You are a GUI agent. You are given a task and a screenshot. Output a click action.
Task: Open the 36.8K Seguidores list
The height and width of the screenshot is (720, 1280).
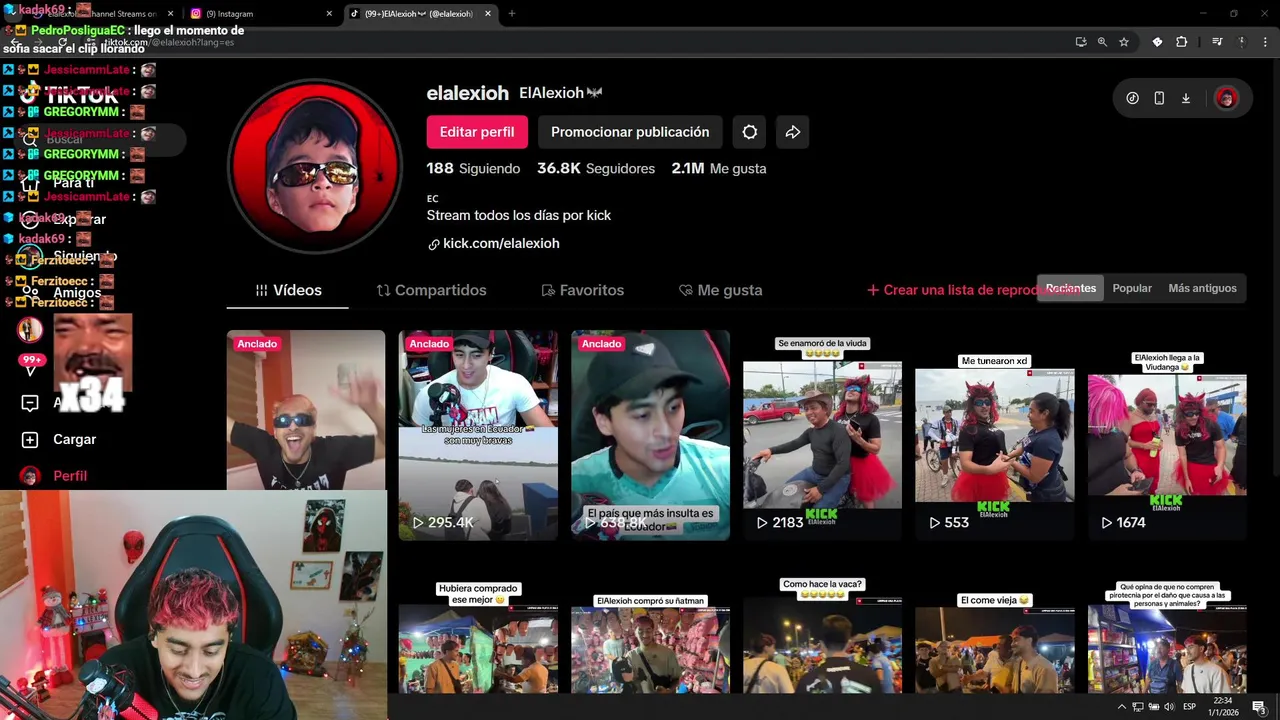pos(596,169)
